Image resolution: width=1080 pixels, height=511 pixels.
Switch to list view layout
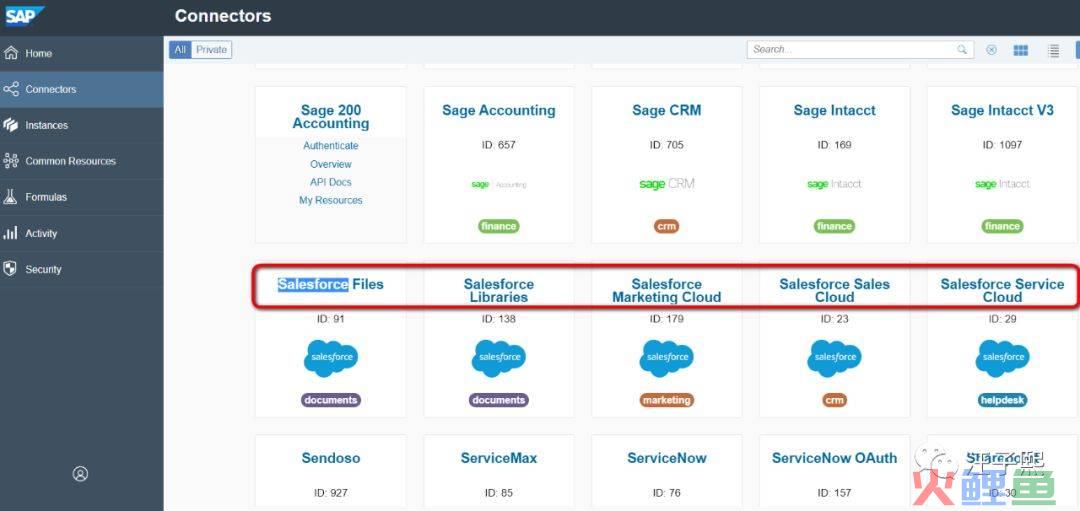pyautogui.click(x=1053, y=50)
